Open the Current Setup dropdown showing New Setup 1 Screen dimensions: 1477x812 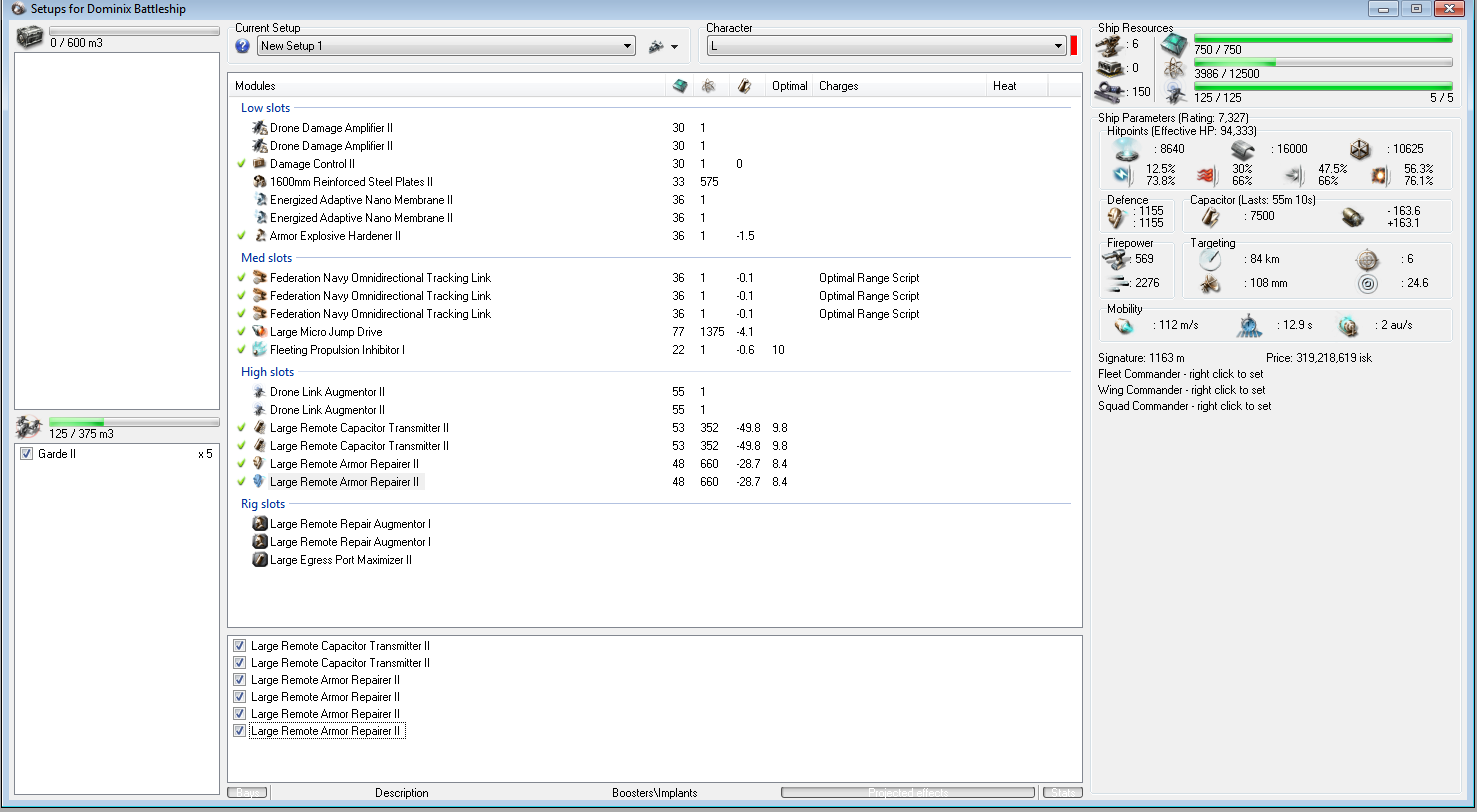[x=445, y=46]
